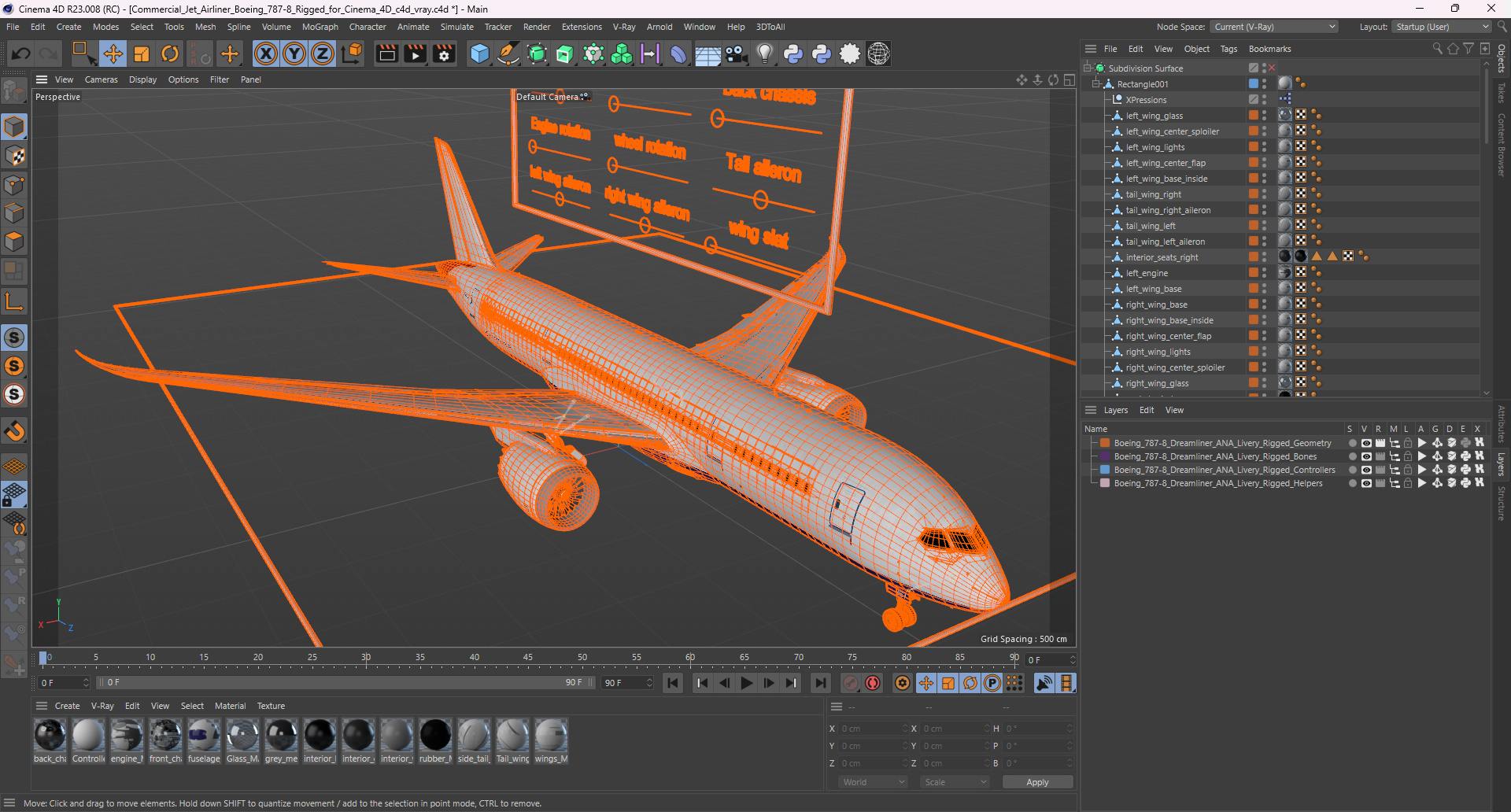This screenshot has width=1511, height=812.
Task: Select the Rotate tool in top toolbar
Action: click(x=170, y=54)
